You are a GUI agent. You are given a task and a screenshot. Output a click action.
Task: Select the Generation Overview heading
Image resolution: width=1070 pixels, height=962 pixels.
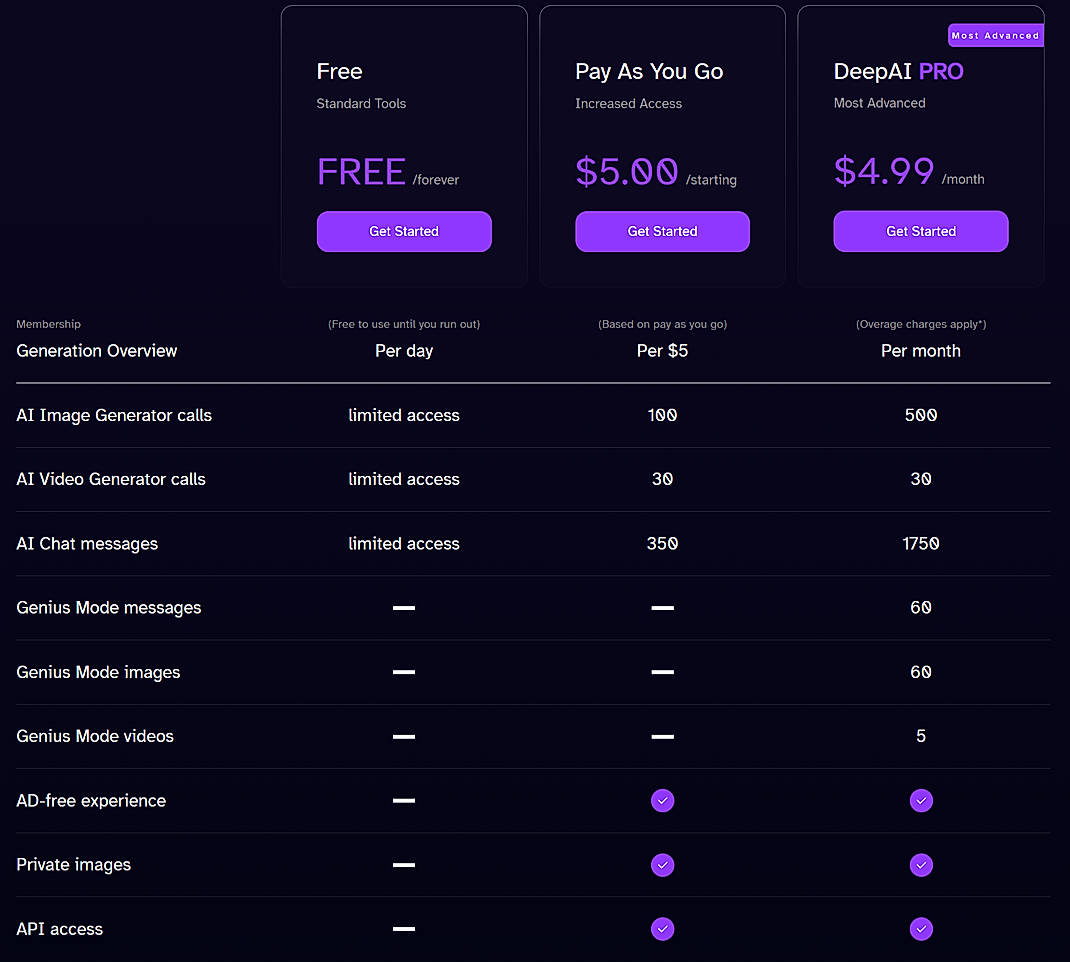coord(96,351)
